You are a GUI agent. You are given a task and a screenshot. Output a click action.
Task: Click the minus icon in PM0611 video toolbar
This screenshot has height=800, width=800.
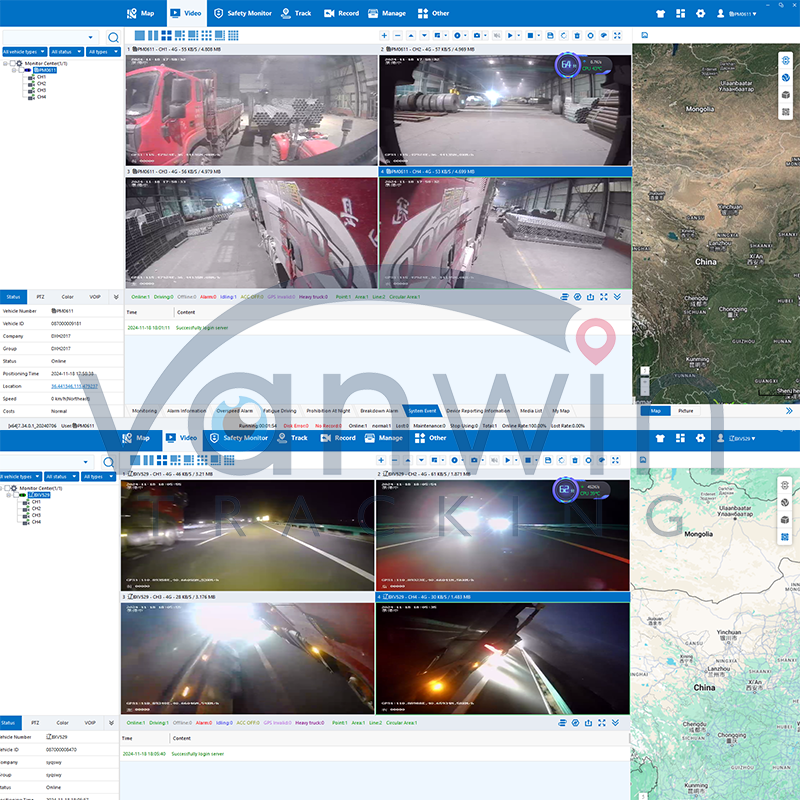click(x=397, y=35)
